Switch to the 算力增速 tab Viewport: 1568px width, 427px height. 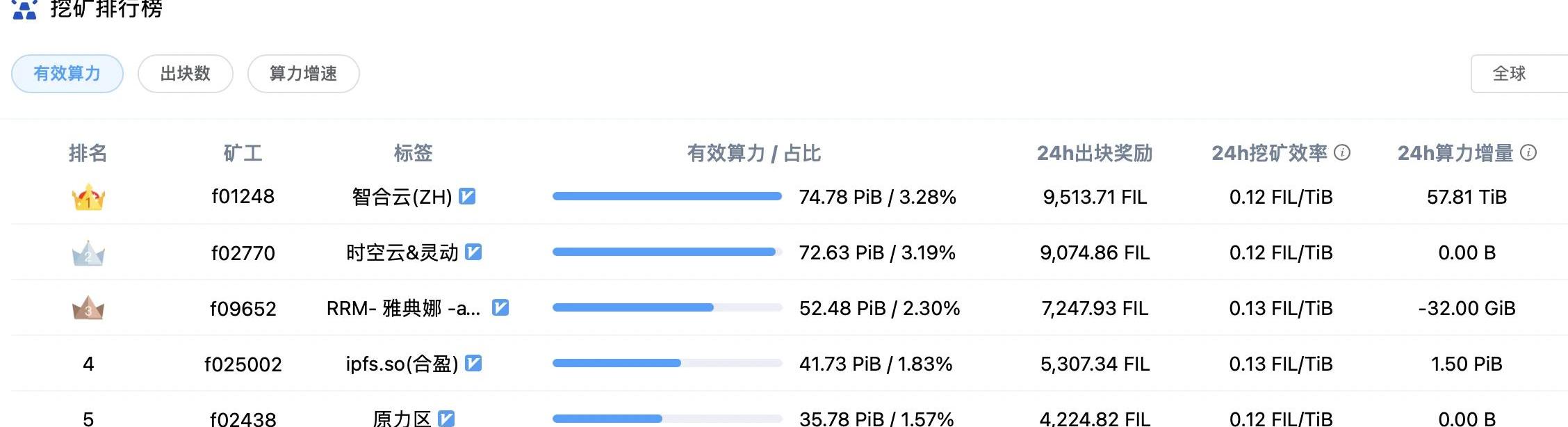tap(304, 74)
